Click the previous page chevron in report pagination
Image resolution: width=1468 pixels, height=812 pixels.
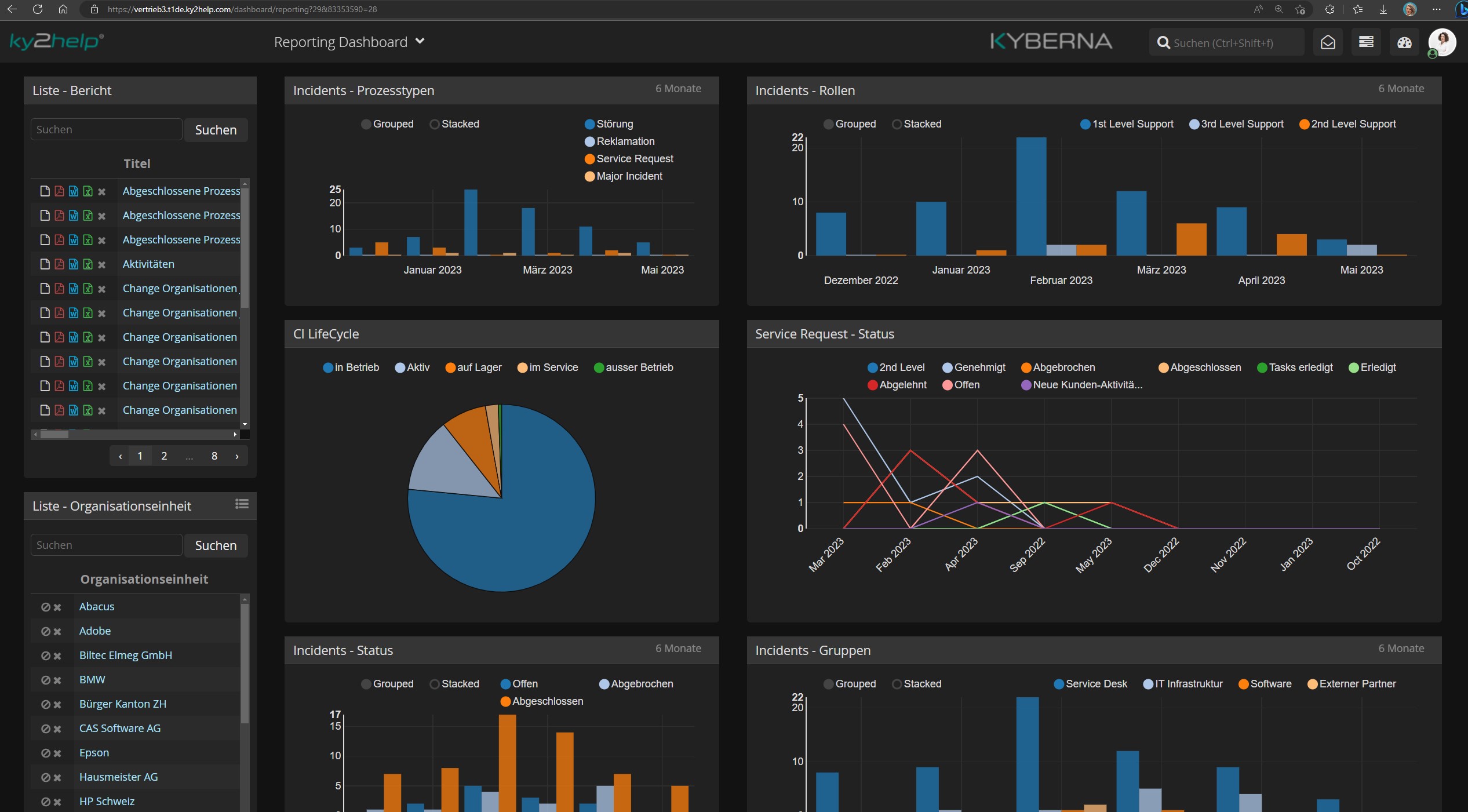[x=119, y=456]
